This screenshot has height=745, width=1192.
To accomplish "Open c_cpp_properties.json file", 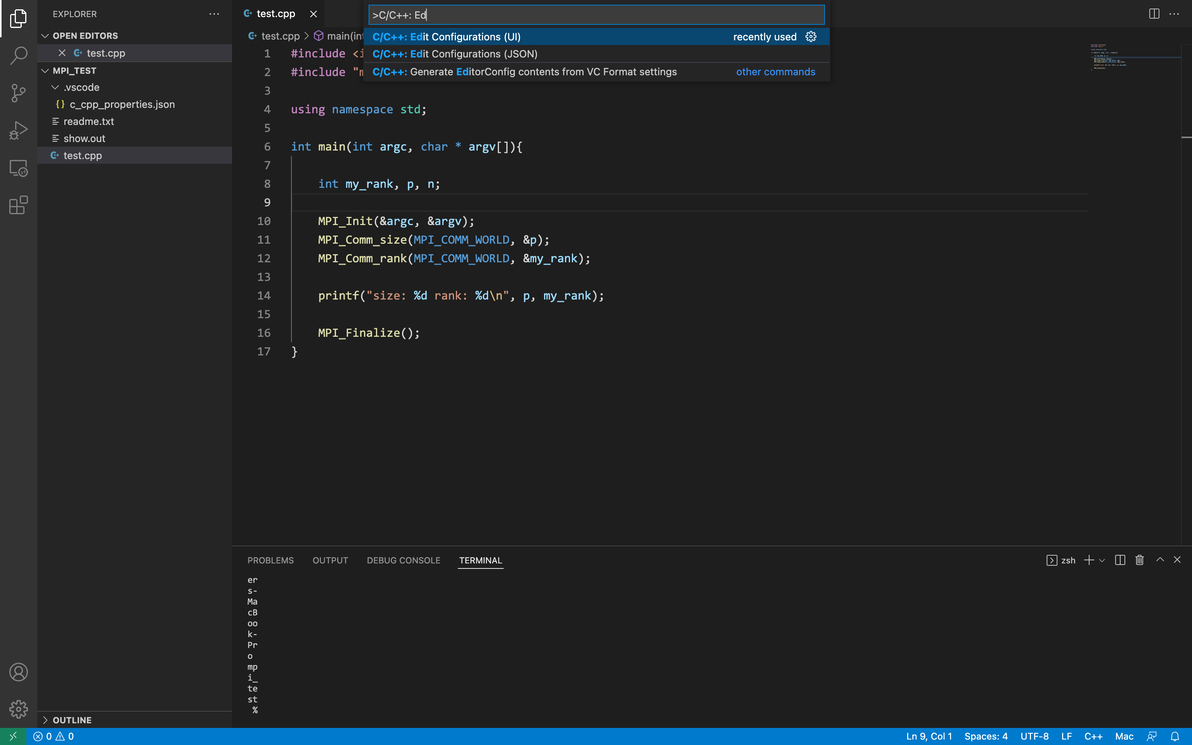I will (135, 104).
